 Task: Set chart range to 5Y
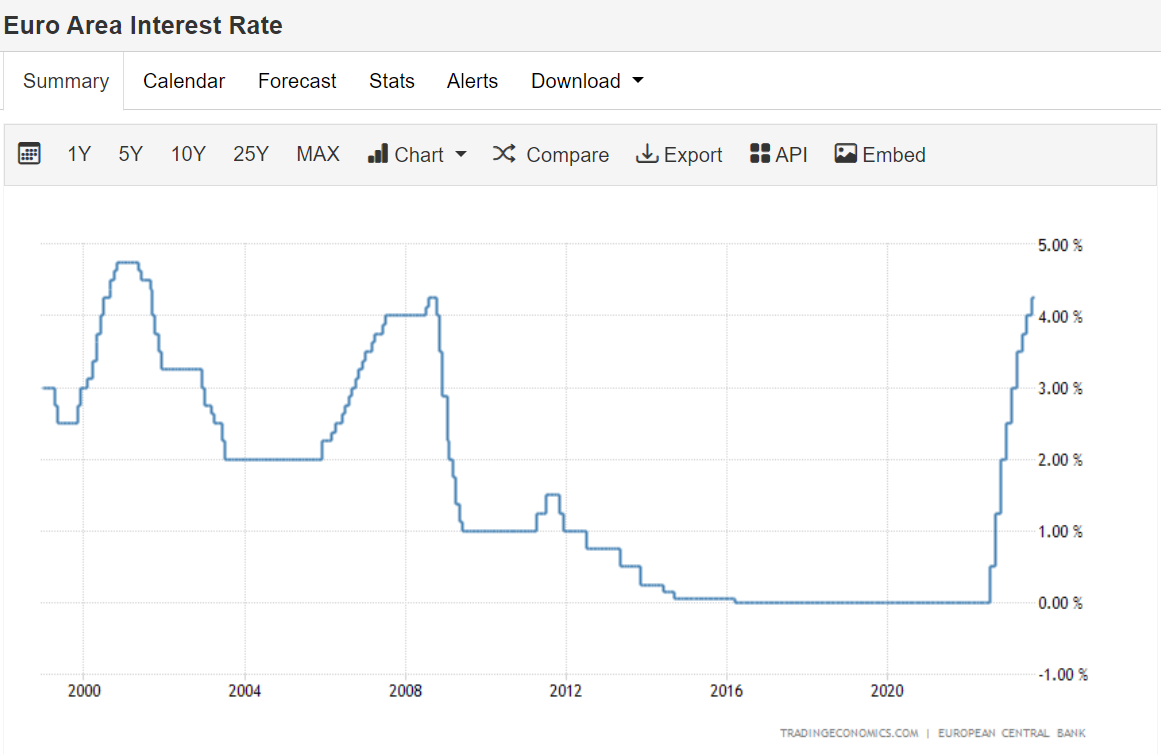tap(131, 154)
